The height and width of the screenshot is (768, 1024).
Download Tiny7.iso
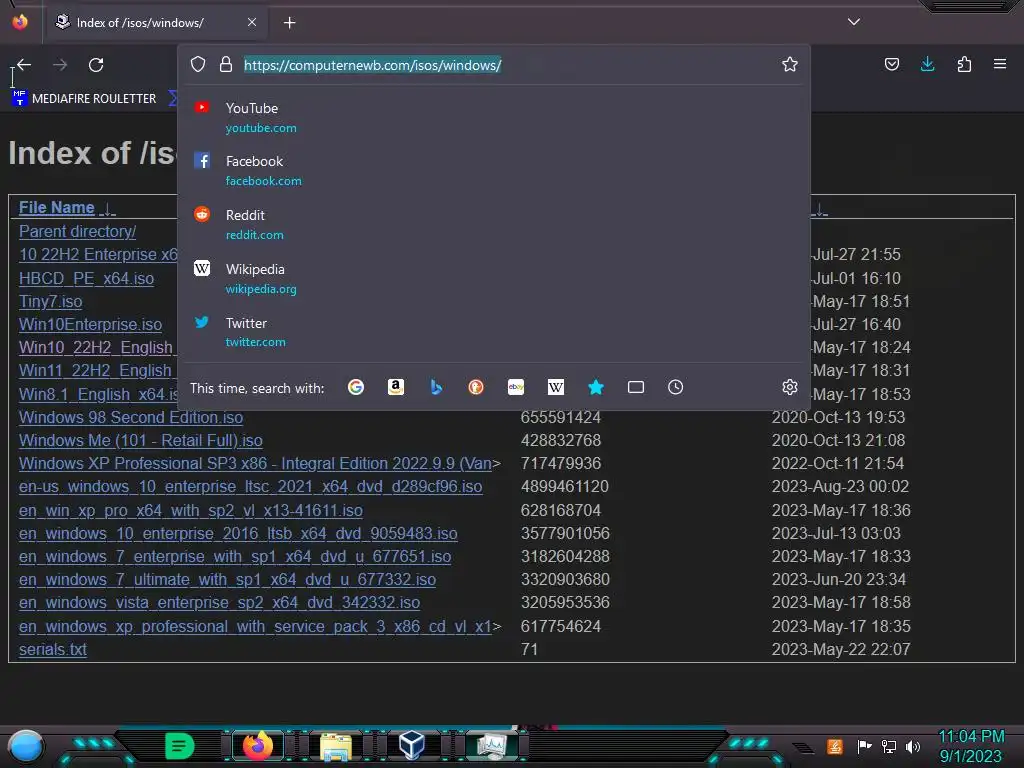click(x=50, y=302)
